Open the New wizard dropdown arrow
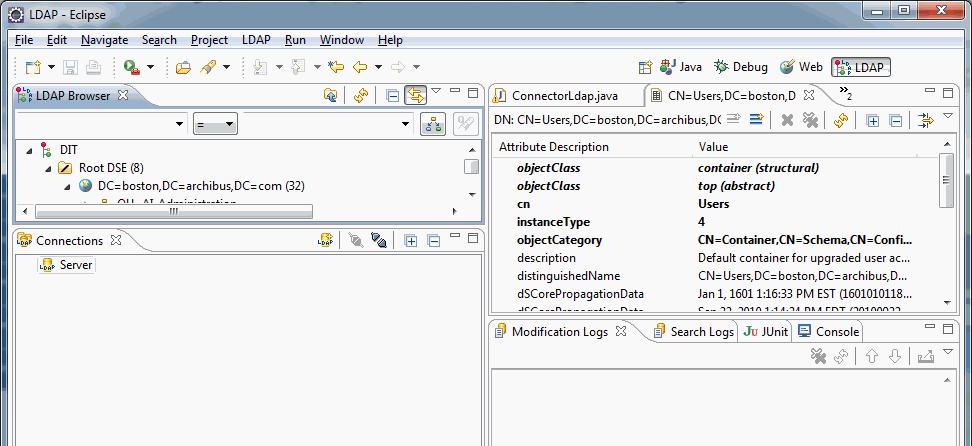The width and height of the screenshot is (972, 446). tap(51, 67)
